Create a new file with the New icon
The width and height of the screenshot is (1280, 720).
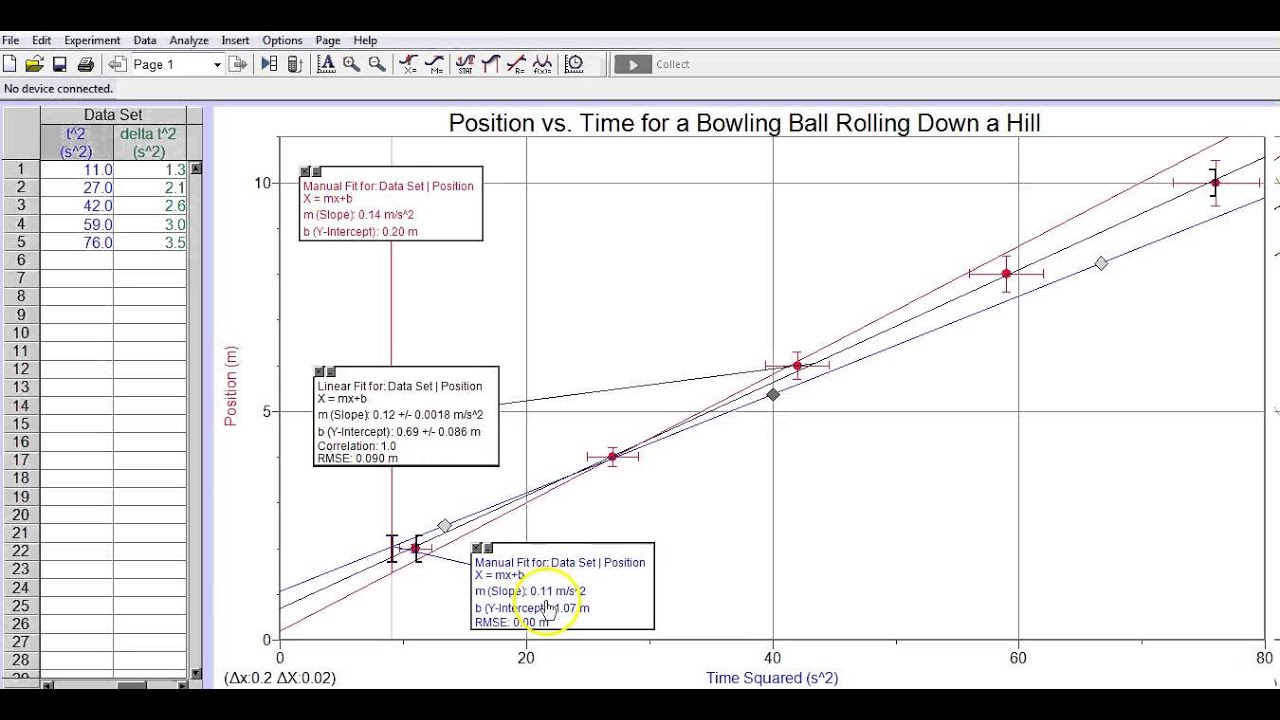tap(10, 64)
